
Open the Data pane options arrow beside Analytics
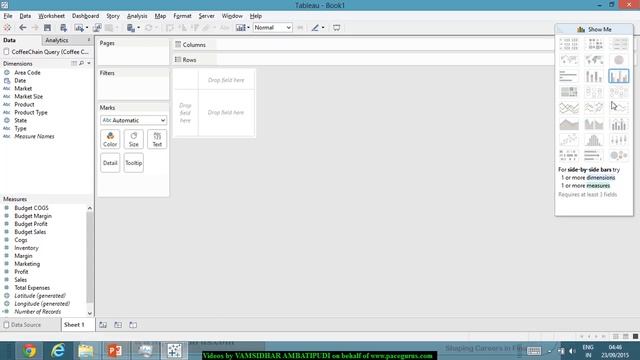click(89, 40)
